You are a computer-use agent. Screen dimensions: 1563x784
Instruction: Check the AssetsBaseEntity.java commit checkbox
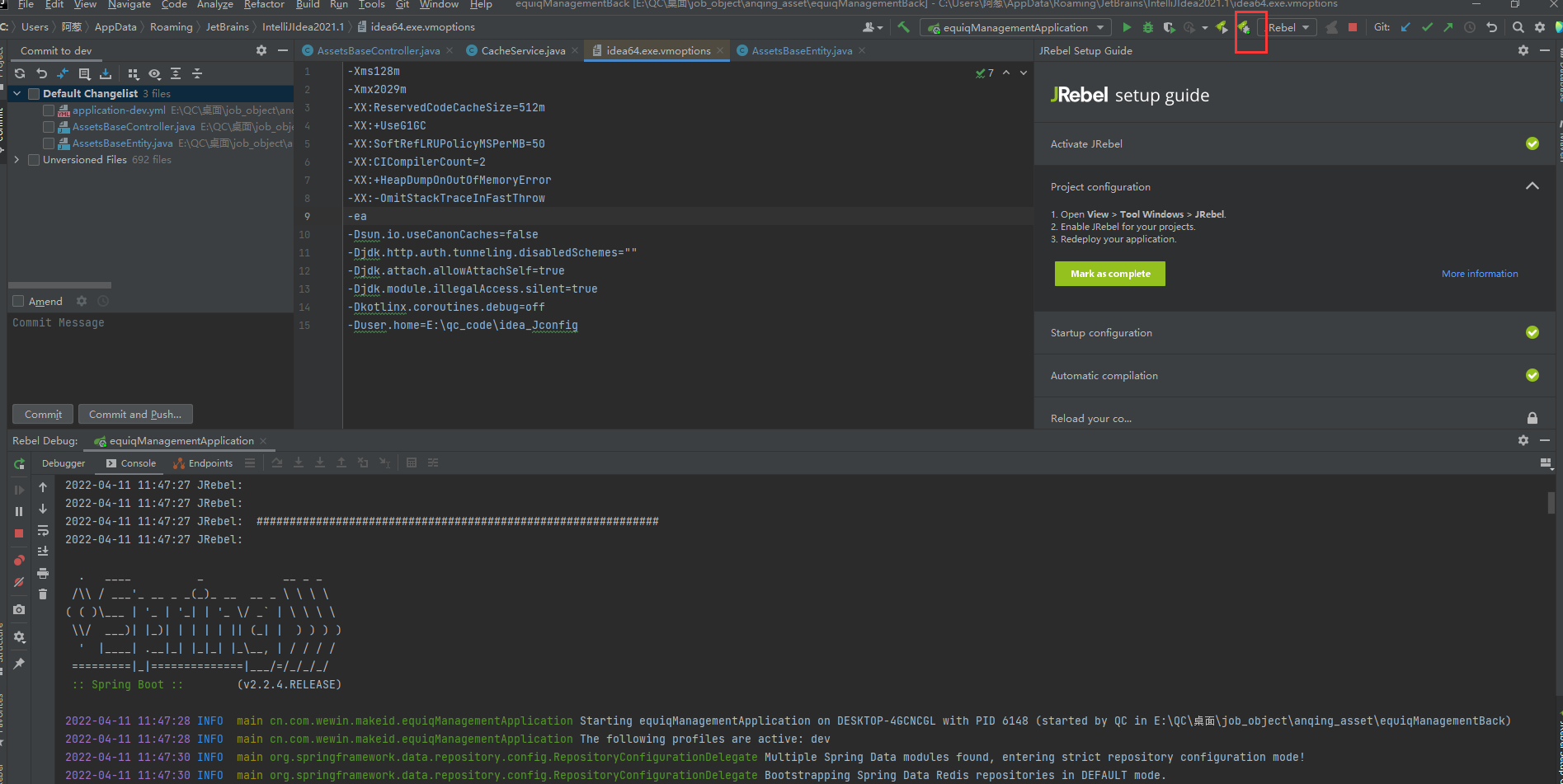[x=48, y=143]
